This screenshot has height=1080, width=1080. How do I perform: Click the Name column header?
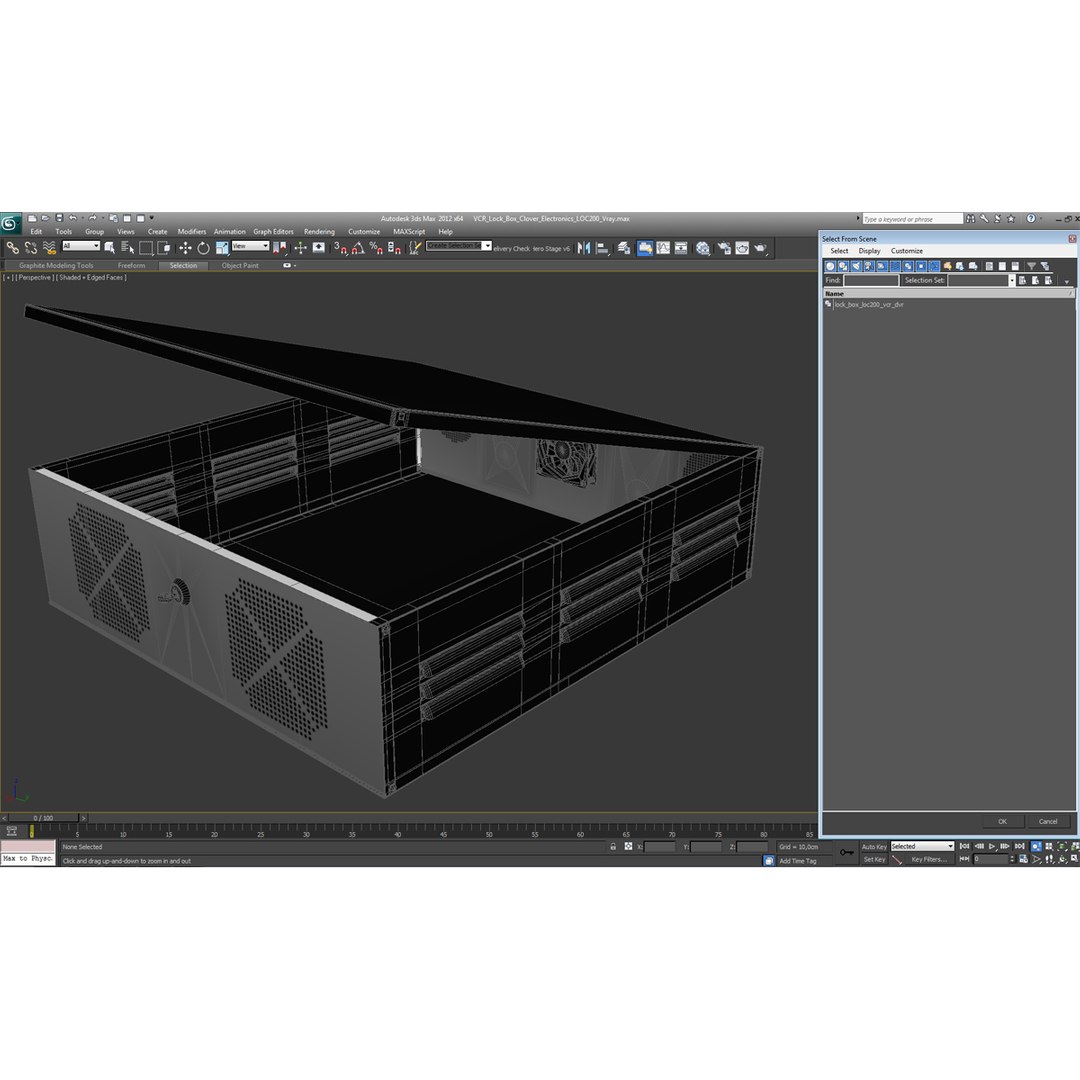pos(948,293)
